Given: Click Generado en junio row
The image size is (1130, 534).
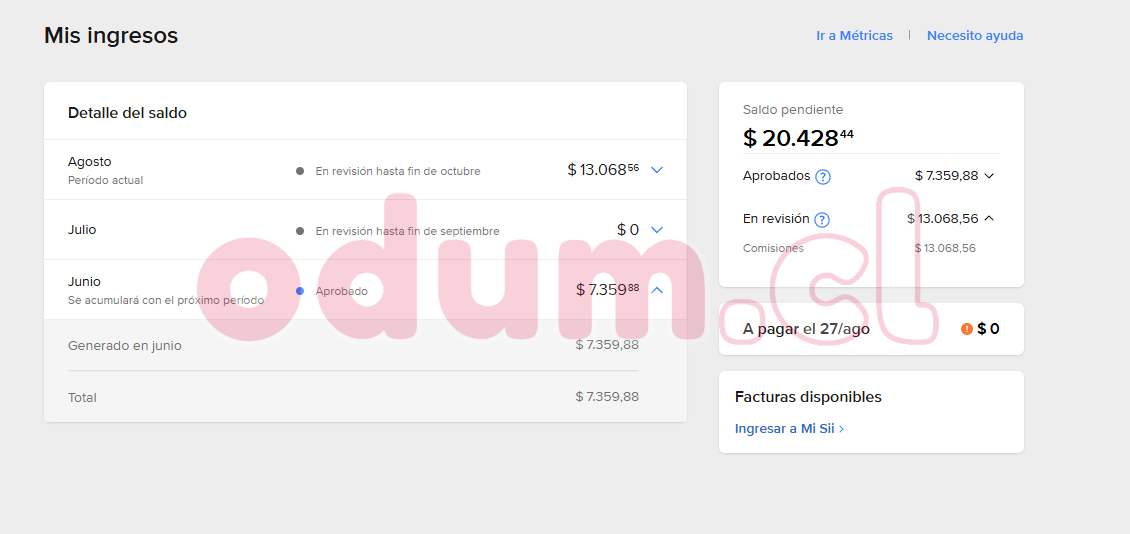Looking at the screenshot, I should 125,346.
